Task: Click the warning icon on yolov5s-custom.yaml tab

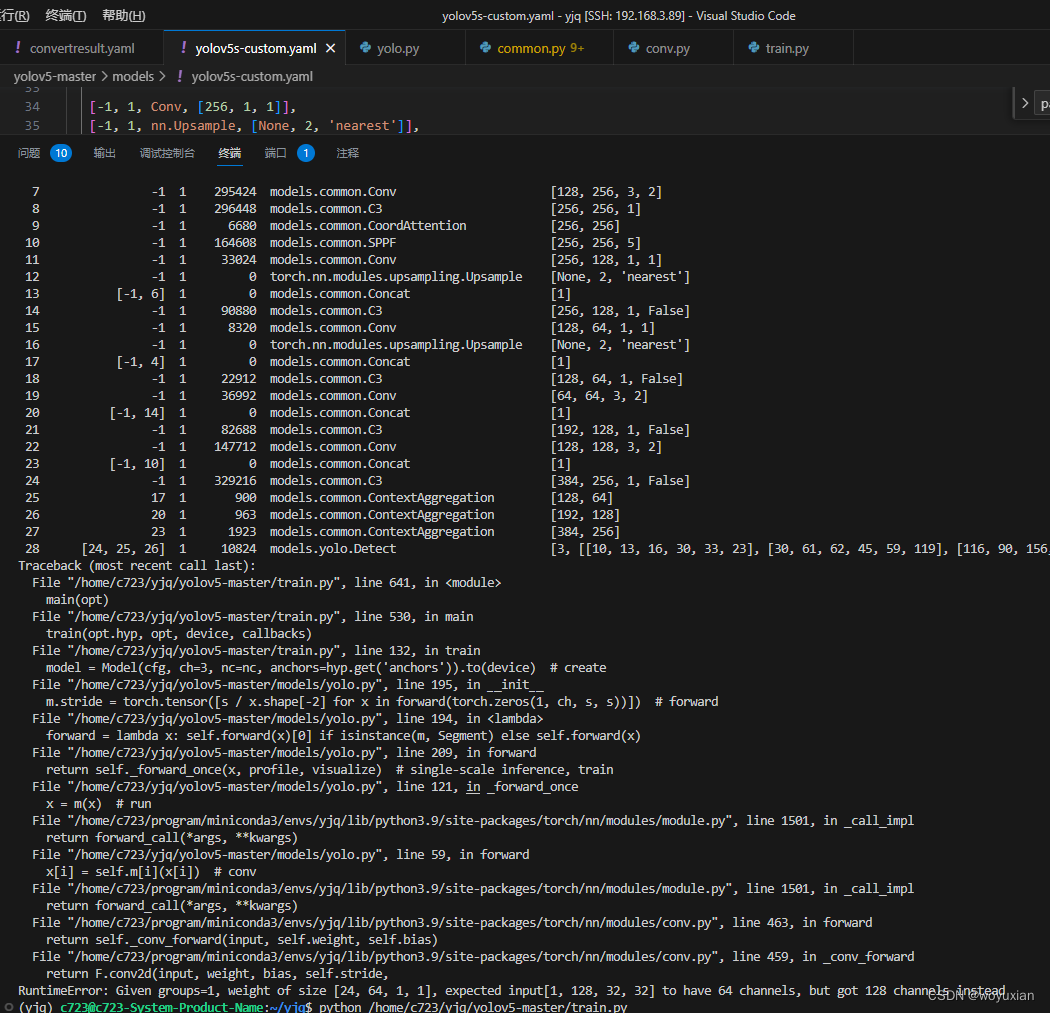Action: 183,46
